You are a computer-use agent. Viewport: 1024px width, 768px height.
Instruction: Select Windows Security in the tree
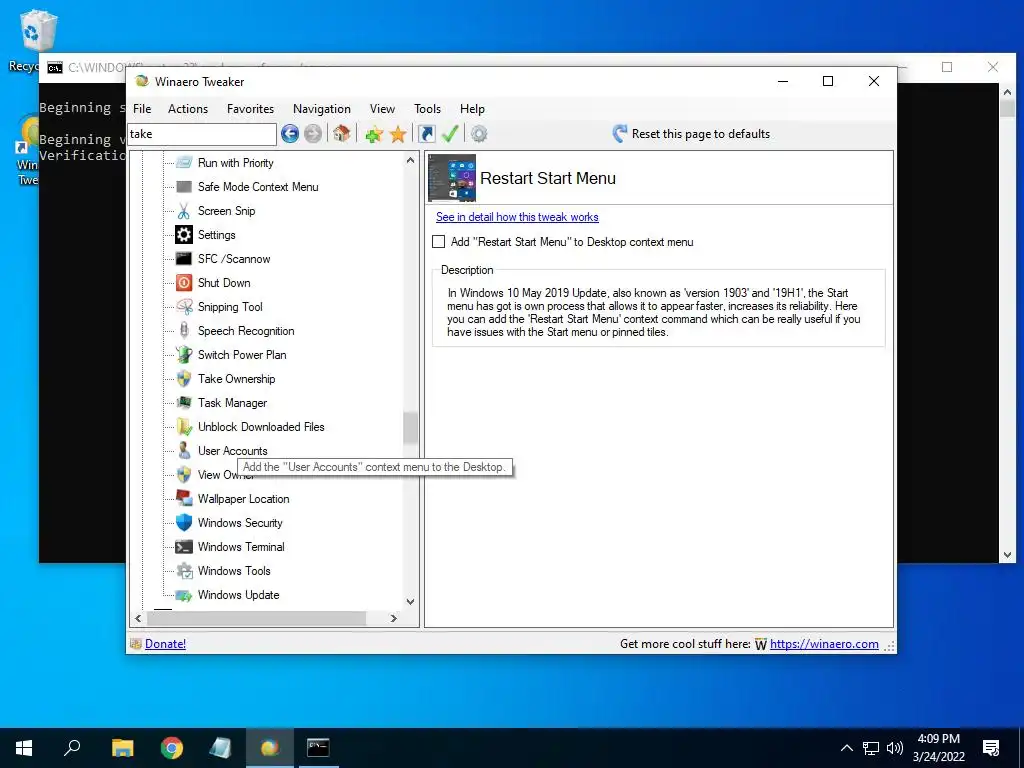coord(240,522)
